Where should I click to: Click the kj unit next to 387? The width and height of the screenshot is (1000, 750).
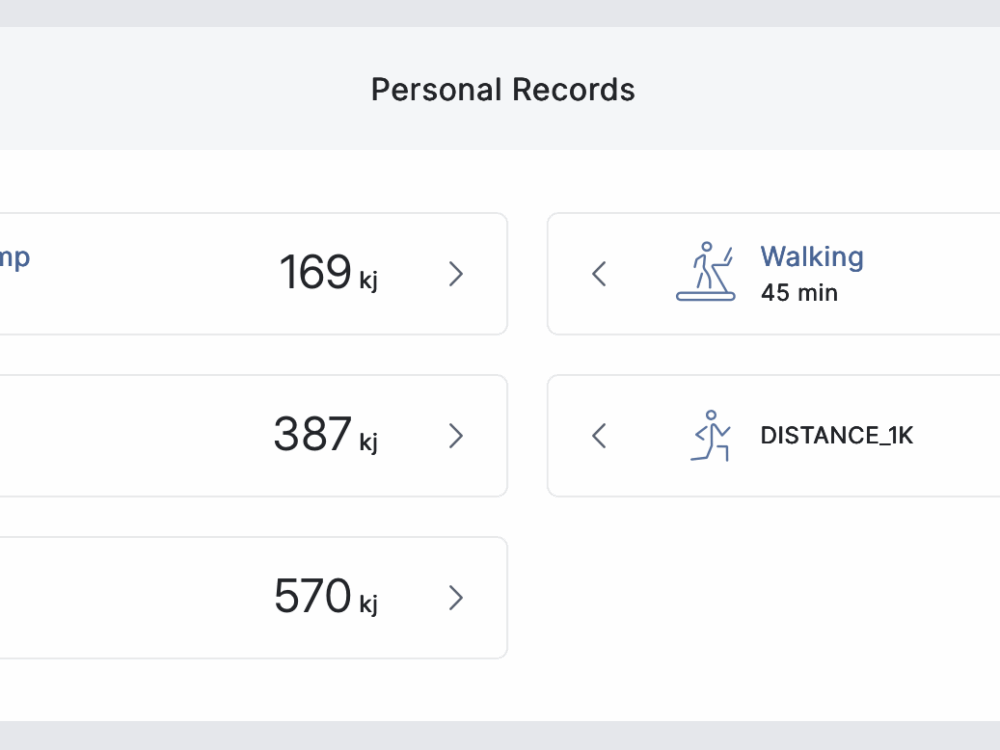[369, 441]
